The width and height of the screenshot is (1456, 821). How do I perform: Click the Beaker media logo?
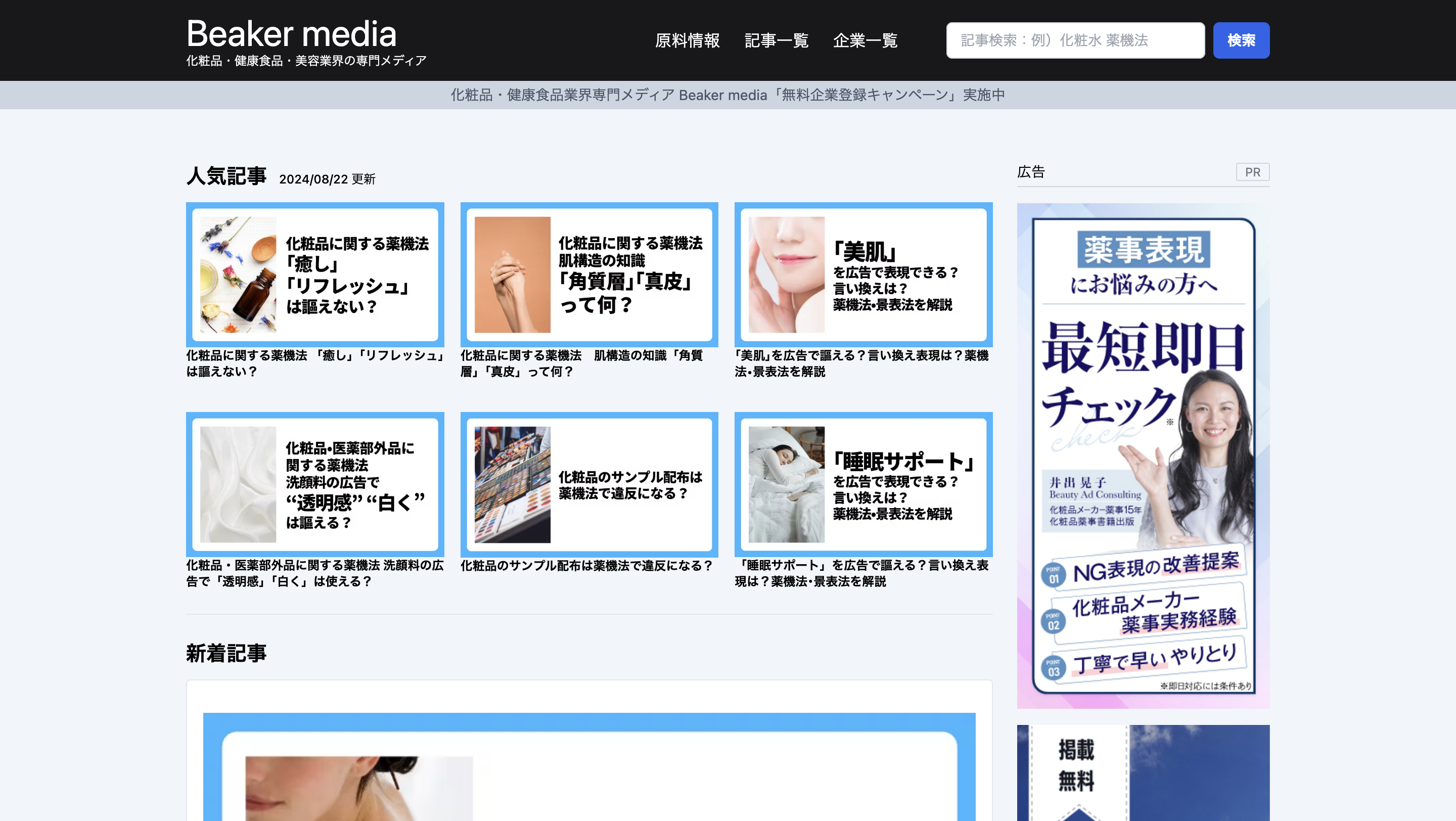tap(291, 35)
